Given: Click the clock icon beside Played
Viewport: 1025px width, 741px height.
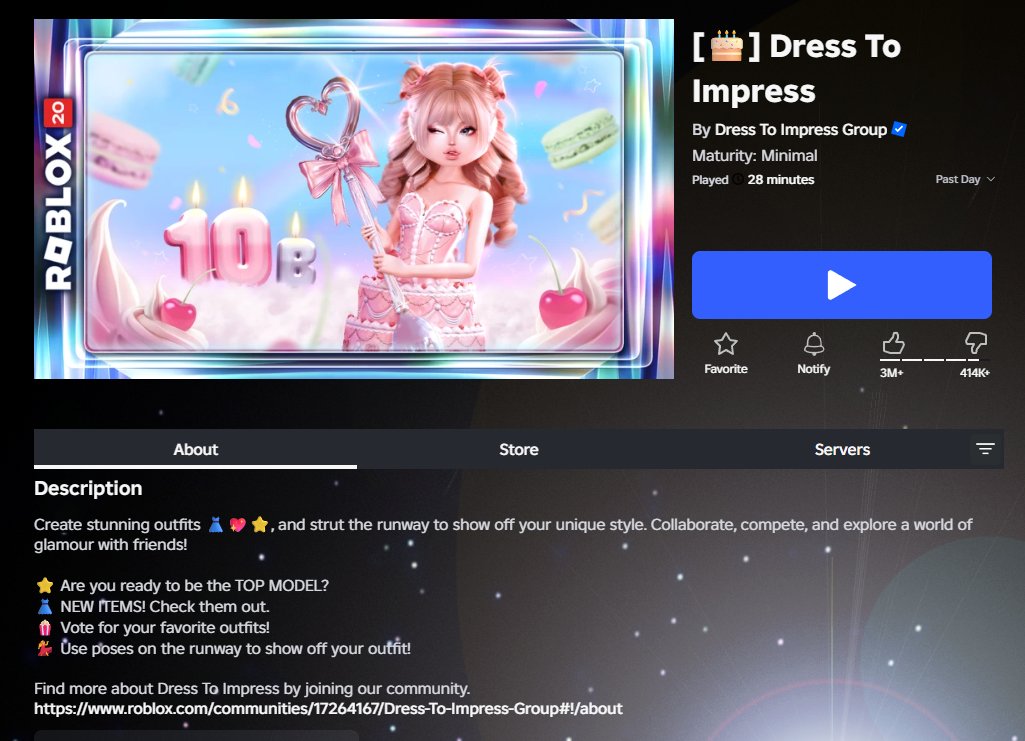Looking at the screenshot, I should [x=738, y=180].
